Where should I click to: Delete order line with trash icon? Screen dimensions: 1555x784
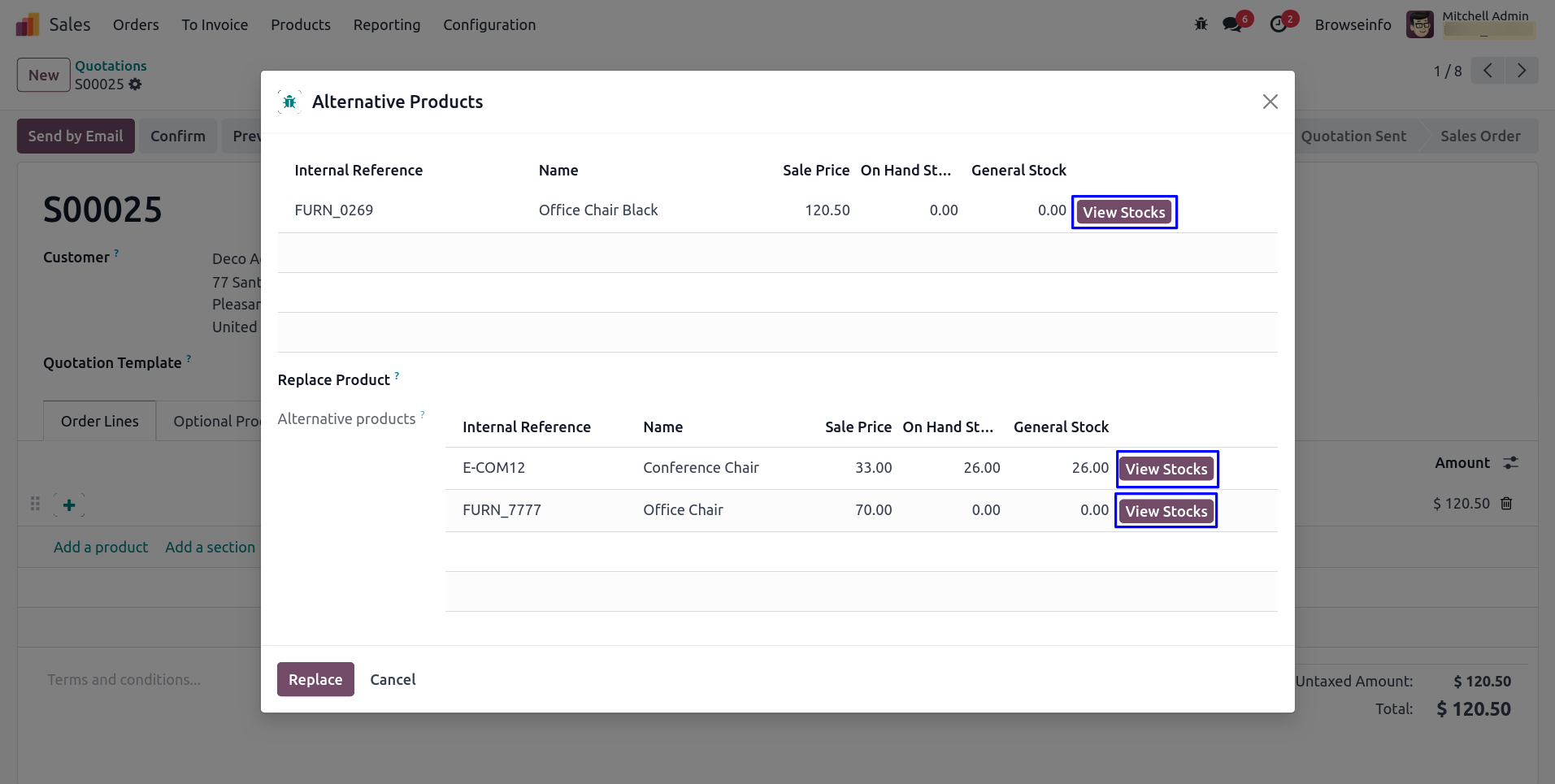tap(1506, 504)
